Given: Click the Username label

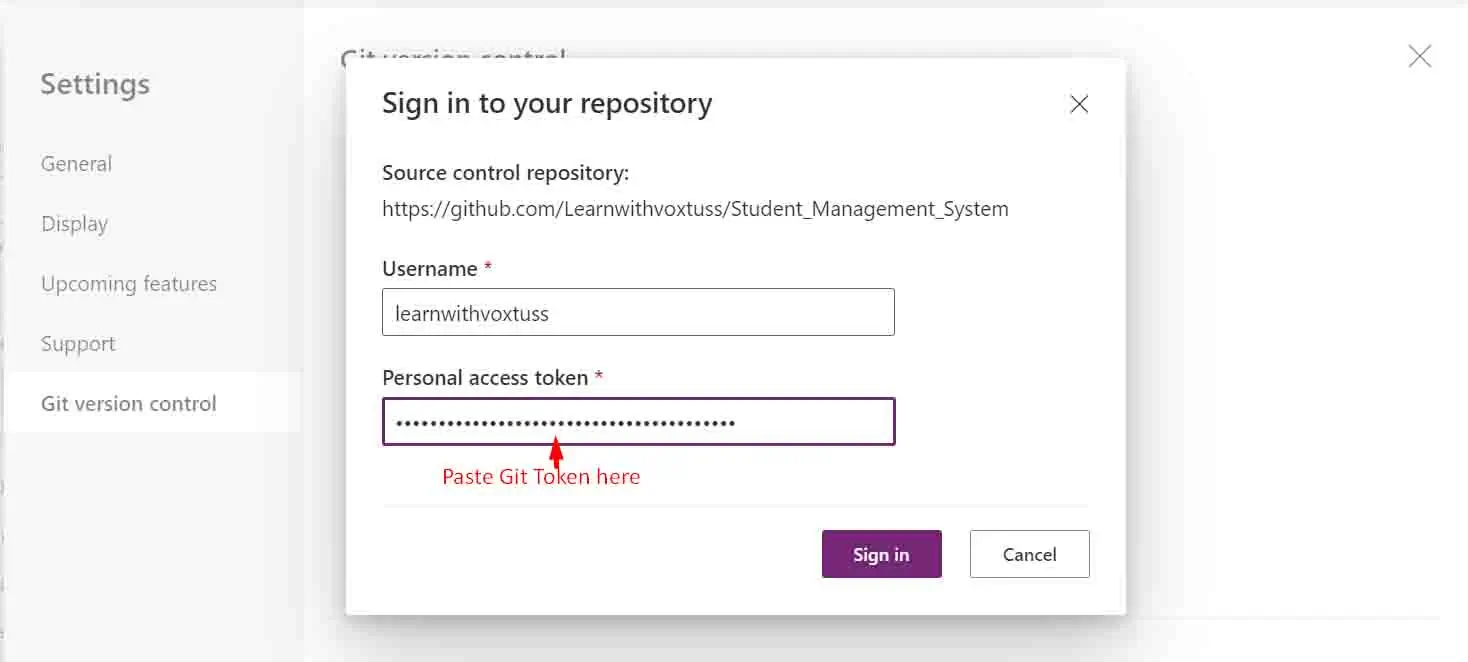Looking at the screenshot, I should click(430, 269).
